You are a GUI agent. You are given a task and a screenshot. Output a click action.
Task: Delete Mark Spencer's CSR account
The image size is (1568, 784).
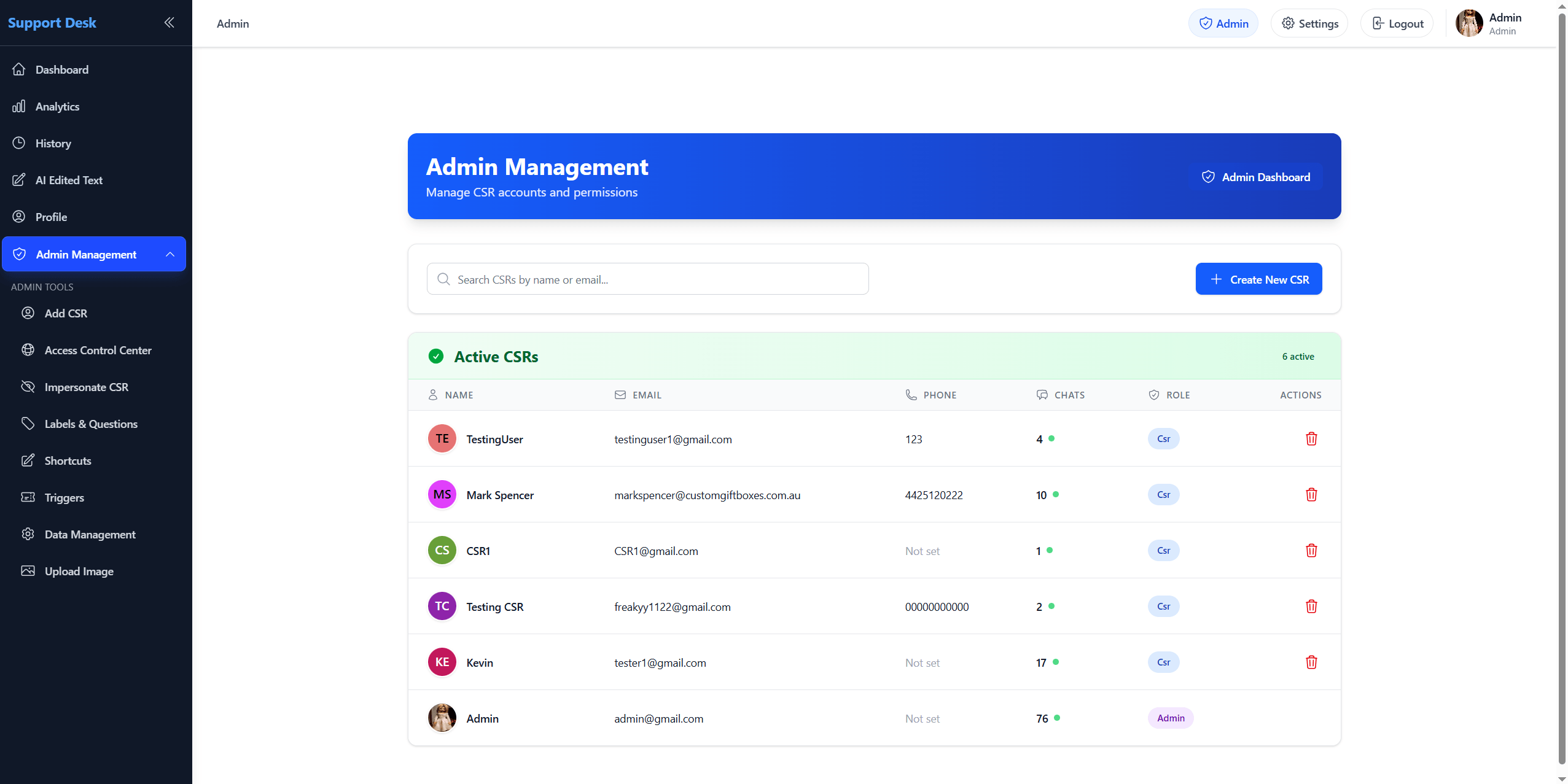click(1311, 494)
